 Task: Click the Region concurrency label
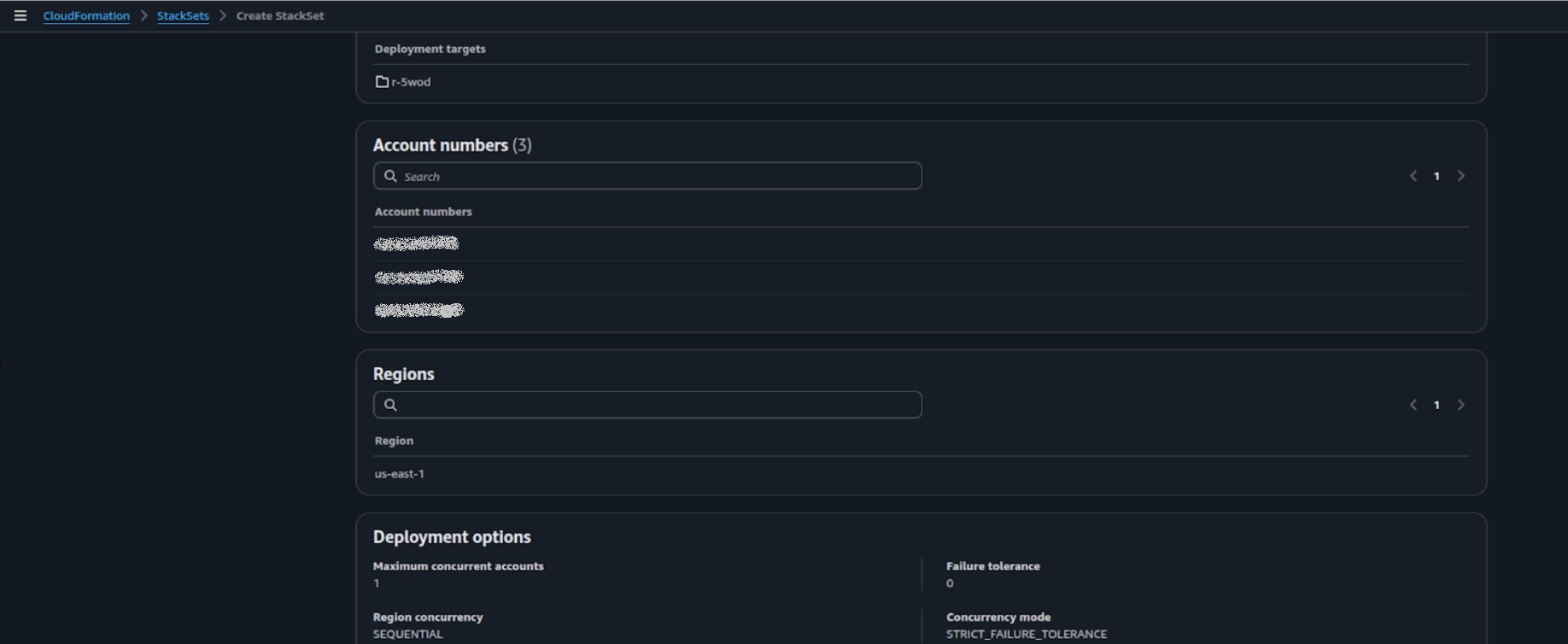coord(428,617)
